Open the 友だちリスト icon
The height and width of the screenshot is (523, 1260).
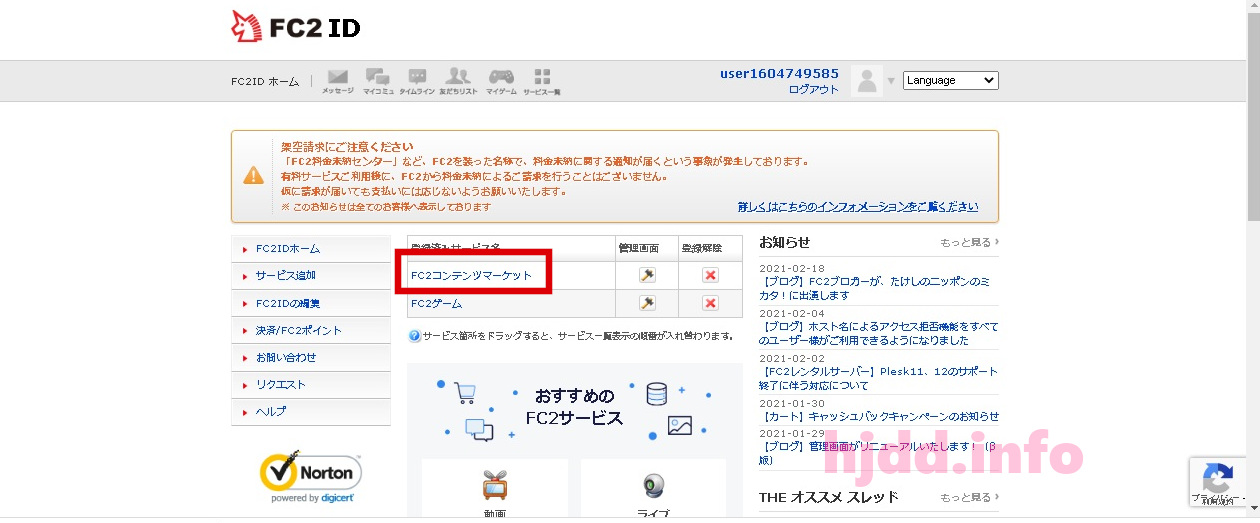tap(458, 81)
